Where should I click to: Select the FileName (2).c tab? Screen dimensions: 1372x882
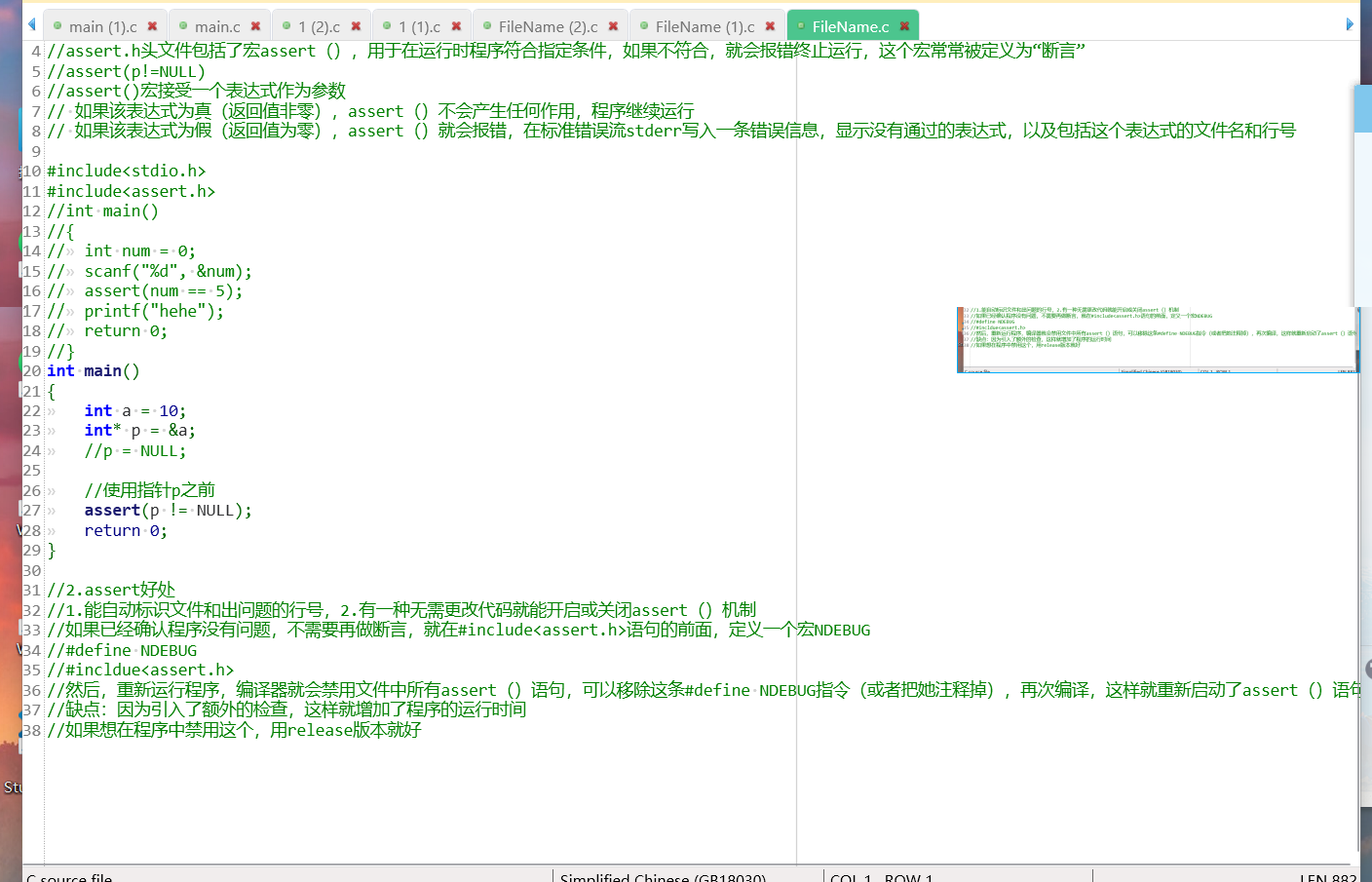point(548,26)
